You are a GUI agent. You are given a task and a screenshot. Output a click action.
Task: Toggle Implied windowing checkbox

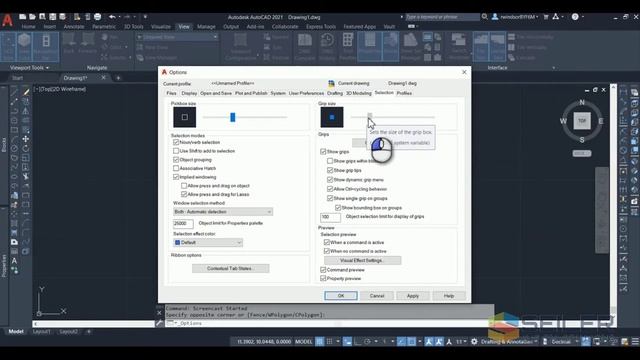pyautogui.click(x=176, y=177)
